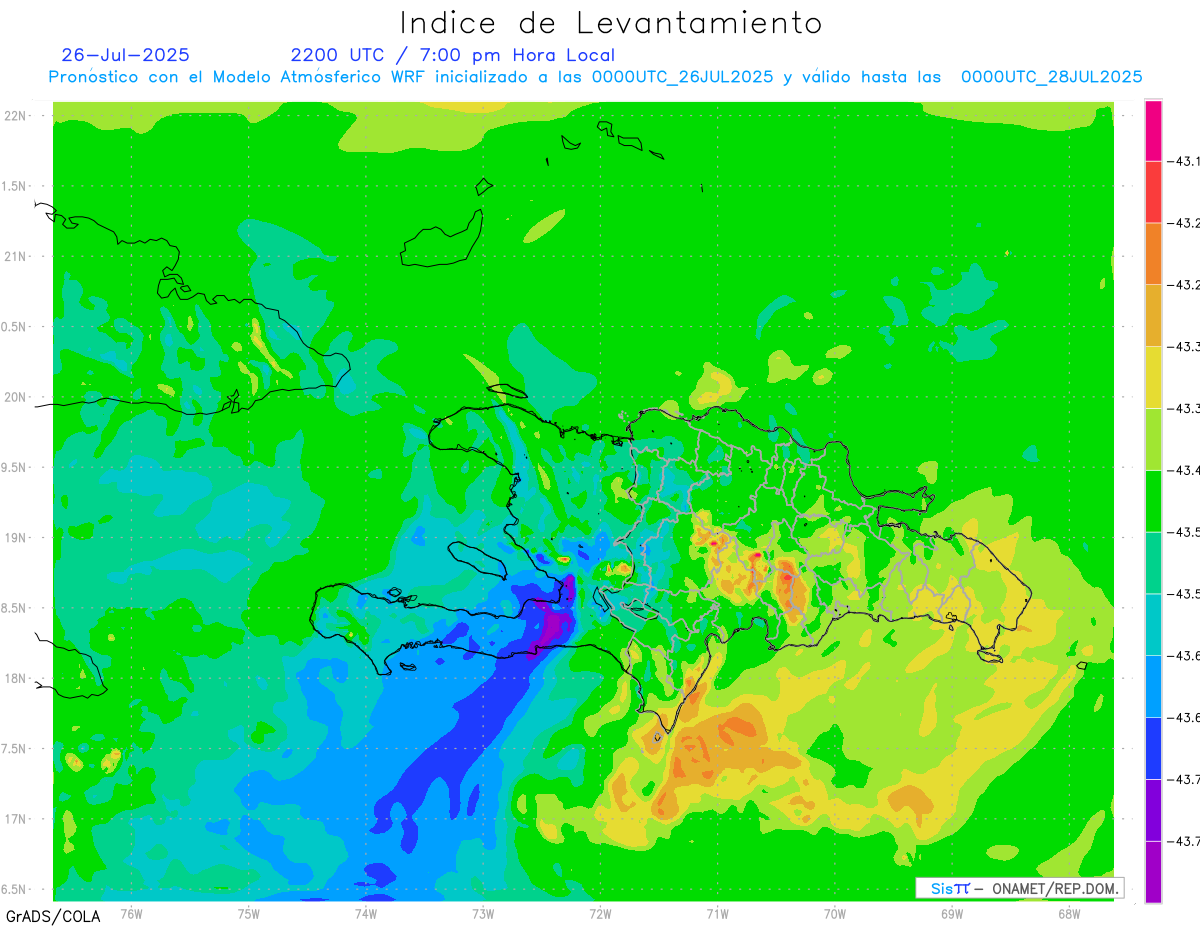
Task: Click the "76W" longitude label
Action: pos(131,913)
